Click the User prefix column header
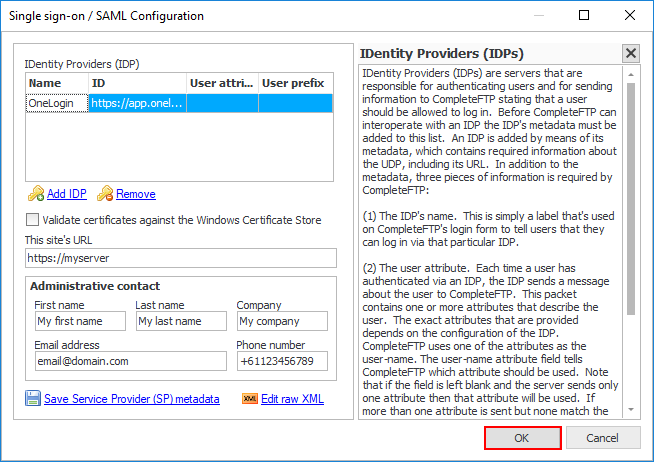 click(x=296, y=84)
